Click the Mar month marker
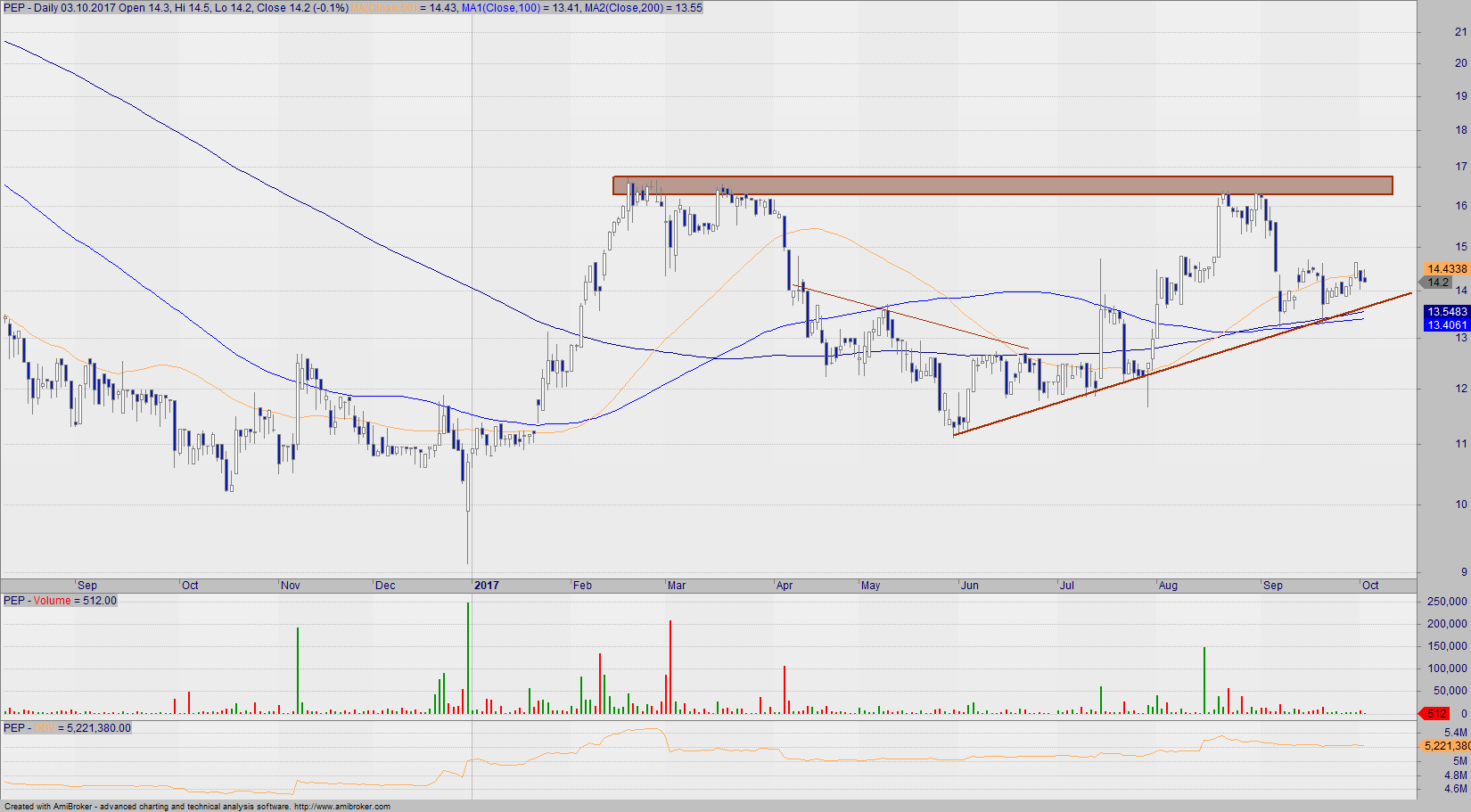 pos(677,586)
